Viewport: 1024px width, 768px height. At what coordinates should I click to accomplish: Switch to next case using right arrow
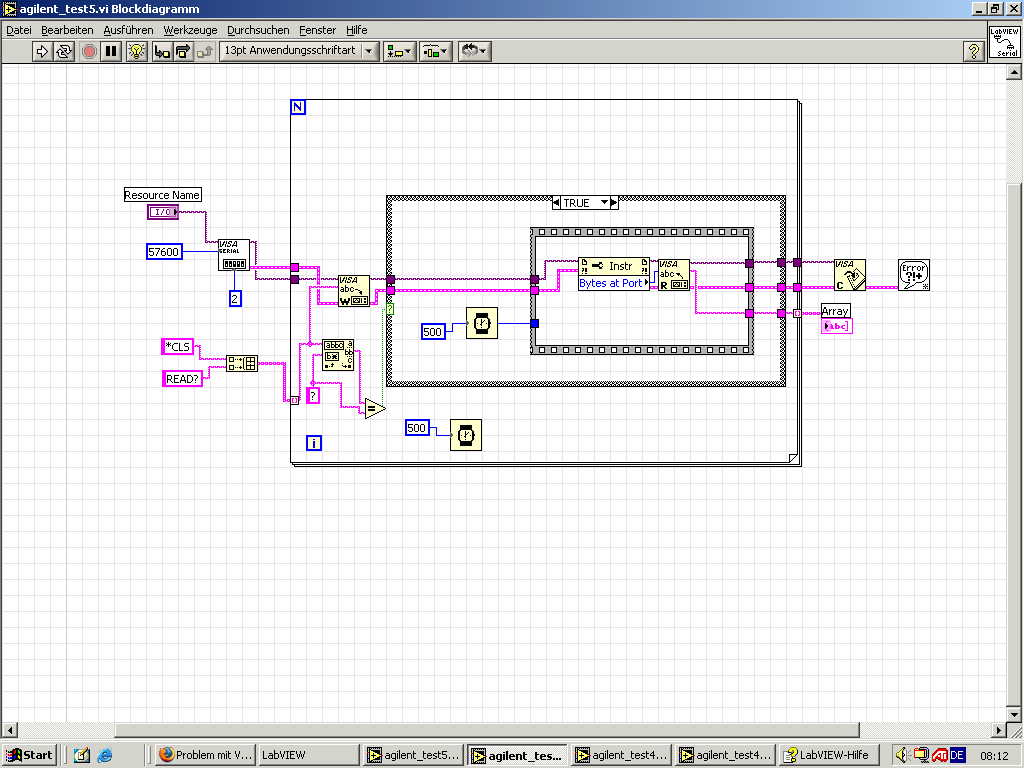[614, 203]
